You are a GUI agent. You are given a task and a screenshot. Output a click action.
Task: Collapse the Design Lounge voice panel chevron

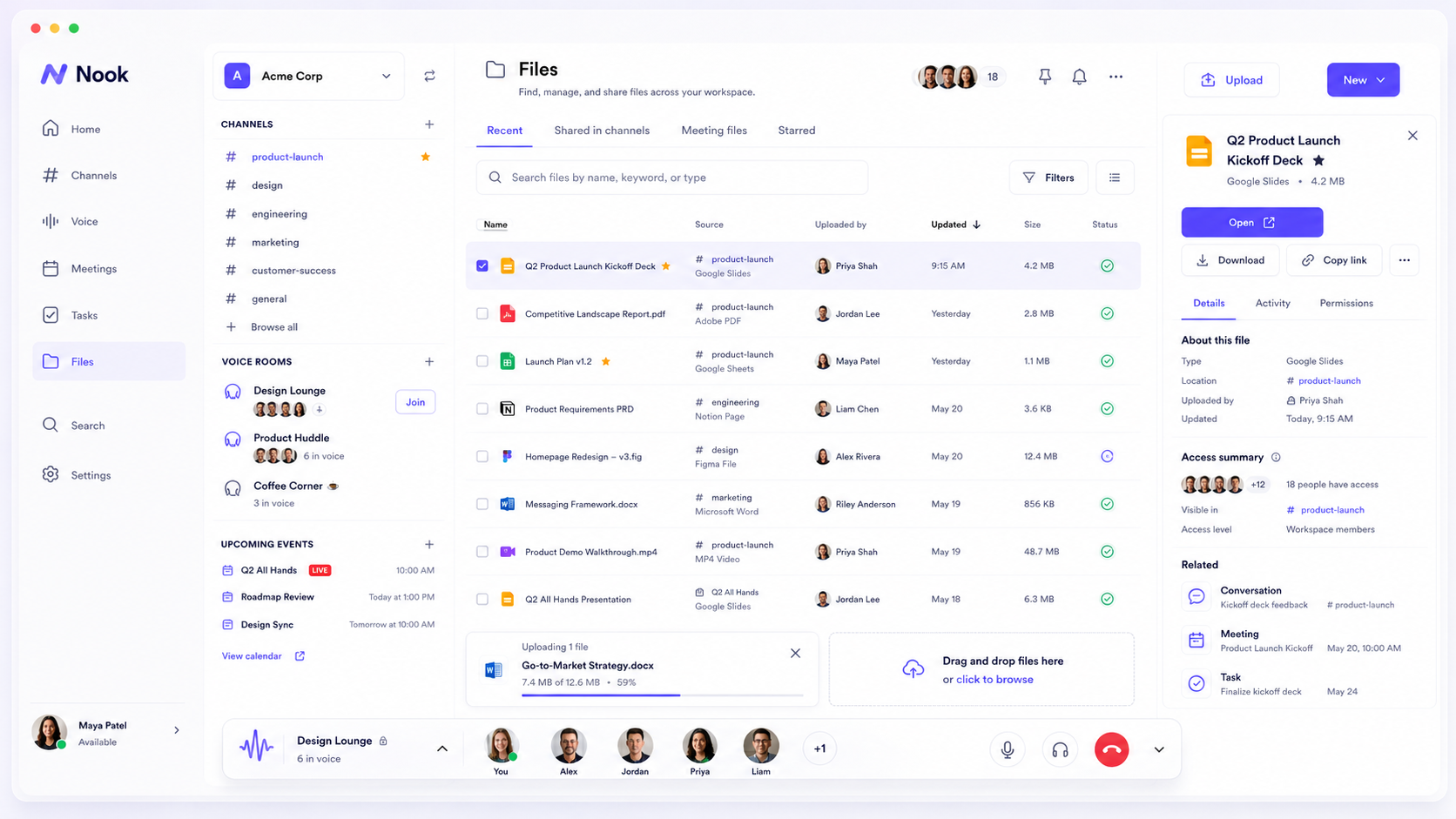click(x=442, y=749)
